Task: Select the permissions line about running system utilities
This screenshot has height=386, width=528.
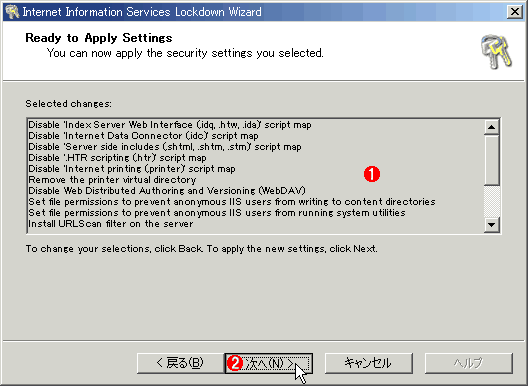Action: click(x=217, y=213)
